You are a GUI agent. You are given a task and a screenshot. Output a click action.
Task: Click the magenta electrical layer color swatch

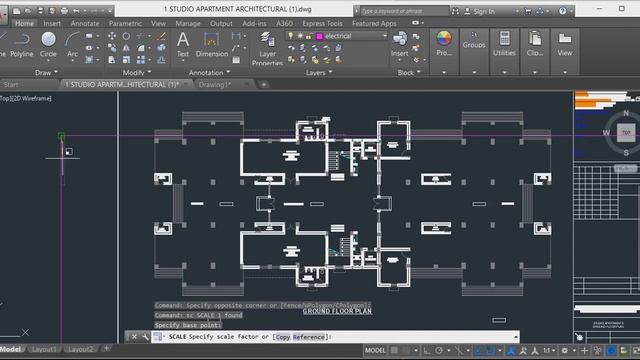point(319,36)
